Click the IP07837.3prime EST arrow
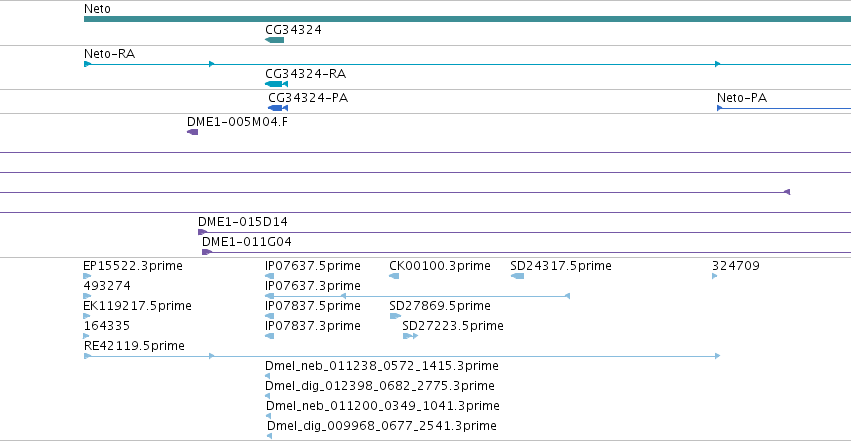The image size is (851, 441). pyautogui.click(x=270, y=336)
